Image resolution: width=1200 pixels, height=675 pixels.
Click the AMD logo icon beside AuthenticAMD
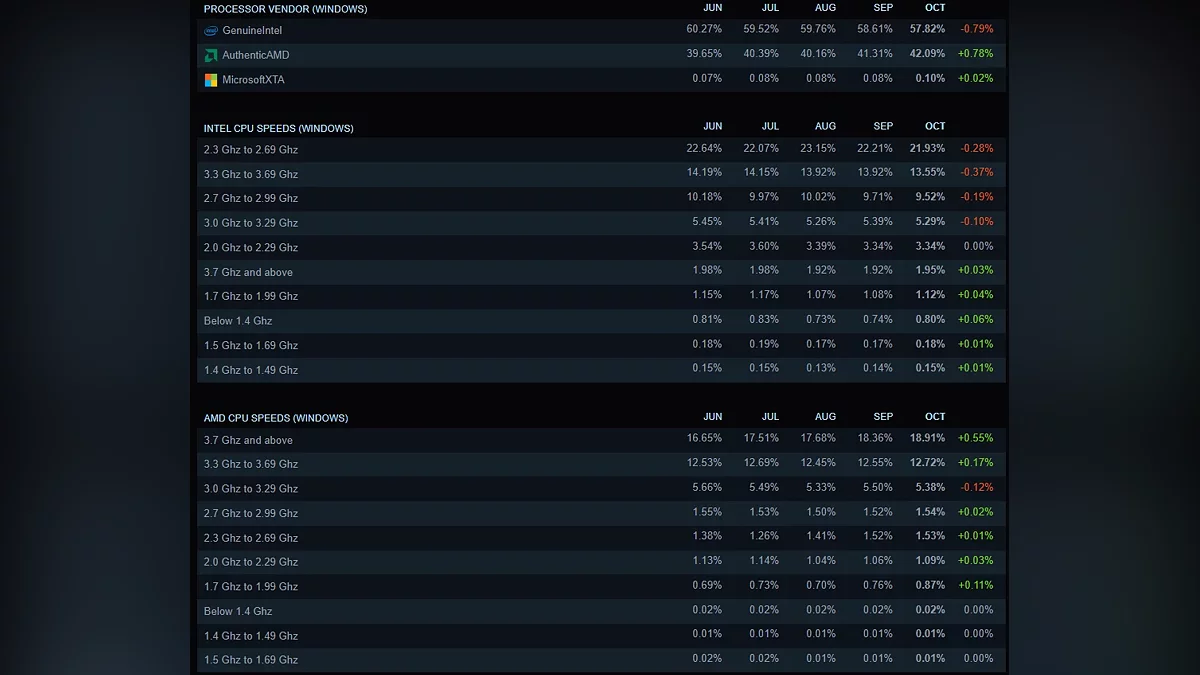click(x=211, y=55)
